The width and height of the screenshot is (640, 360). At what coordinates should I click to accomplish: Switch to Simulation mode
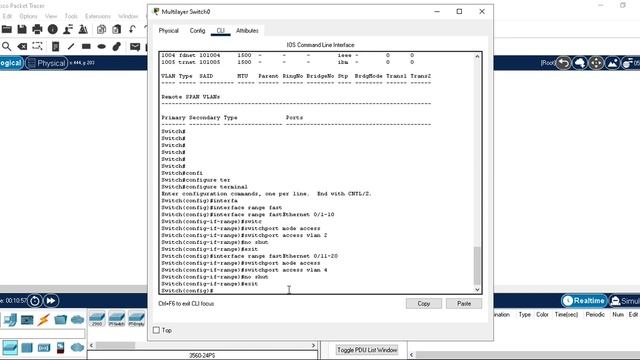624,301
